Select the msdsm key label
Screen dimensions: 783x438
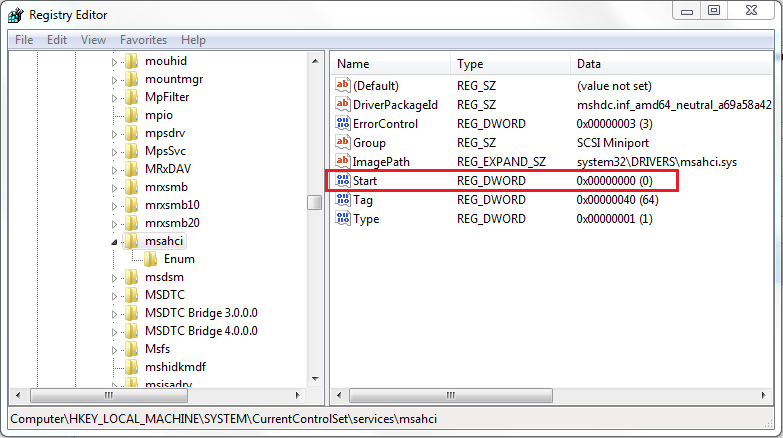tap(164, 277)
